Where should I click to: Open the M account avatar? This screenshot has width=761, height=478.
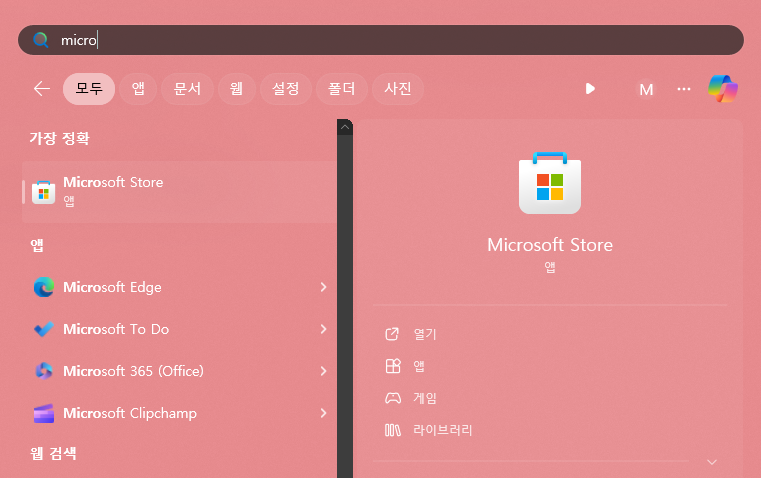pos(646,89)
